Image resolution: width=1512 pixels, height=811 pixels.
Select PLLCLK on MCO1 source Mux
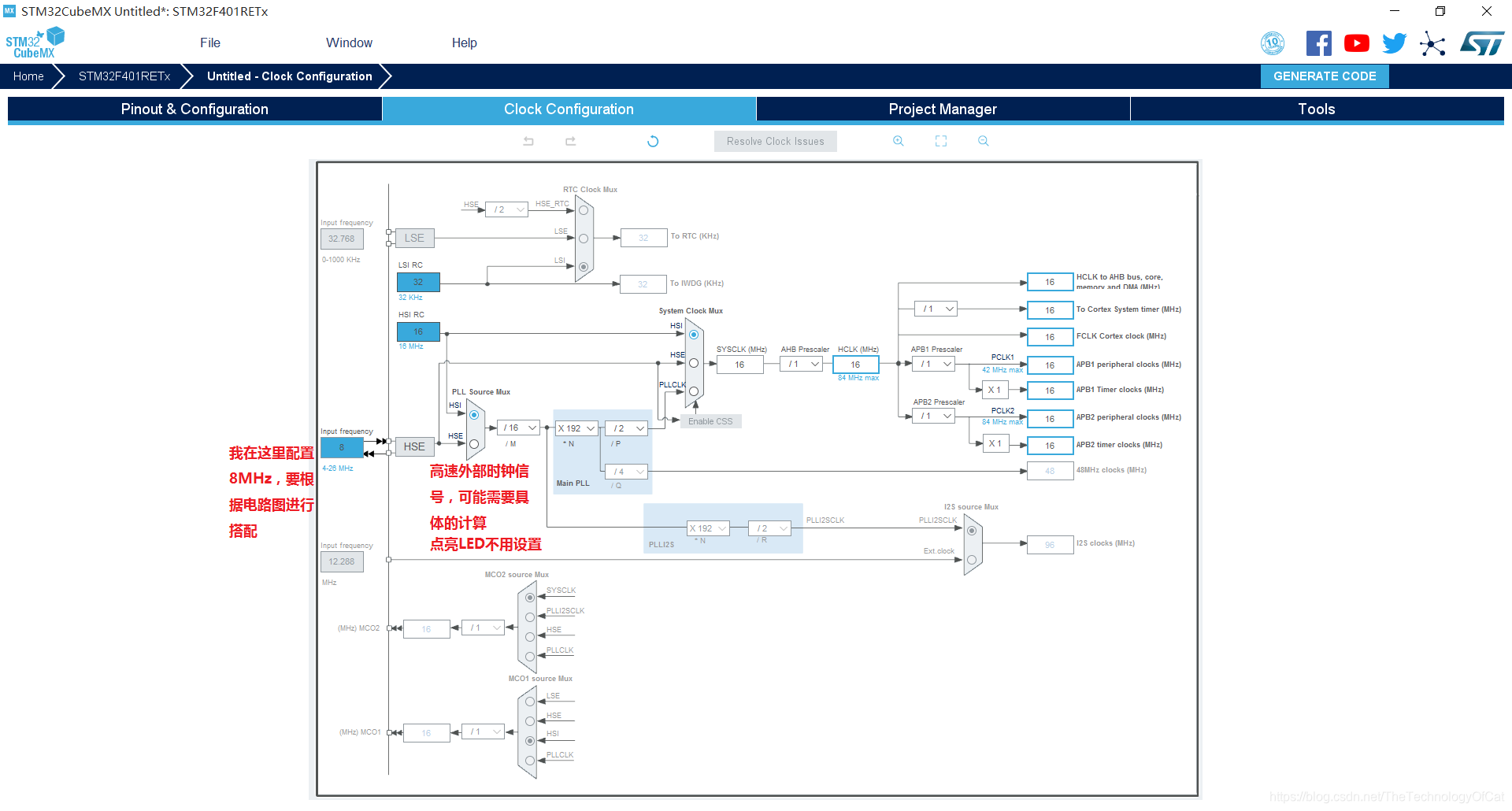point(530,761)
